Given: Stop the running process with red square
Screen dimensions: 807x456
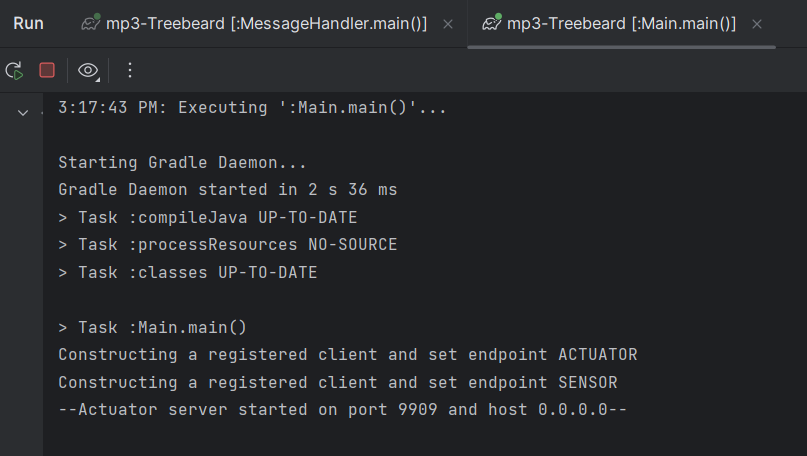Looking at the screenshot, I should coord(47,70).
